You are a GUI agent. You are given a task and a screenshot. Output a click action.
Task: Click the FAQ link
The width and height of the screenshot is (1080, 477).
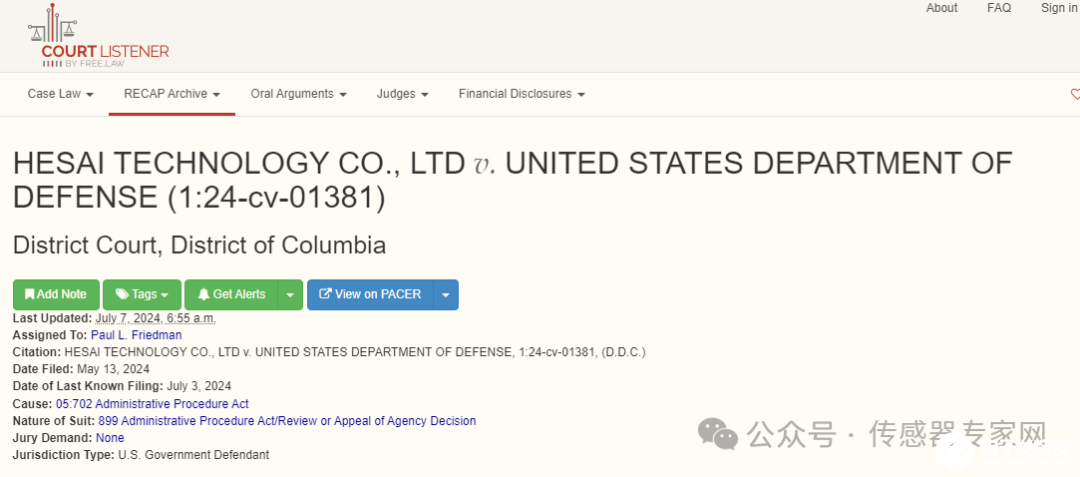[999, 8]
